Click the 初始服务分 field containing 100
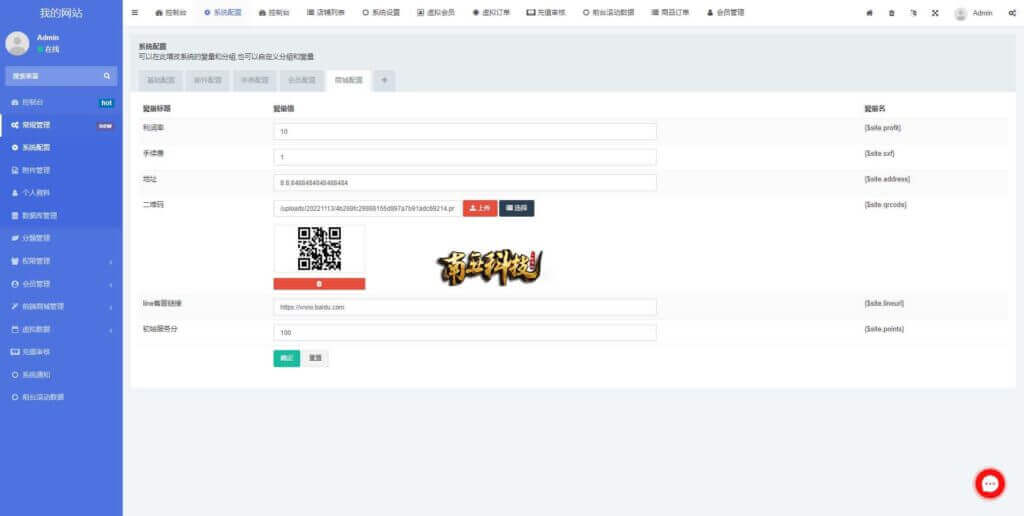Screen dimensions: 1024x516 (x=464, y=332)
